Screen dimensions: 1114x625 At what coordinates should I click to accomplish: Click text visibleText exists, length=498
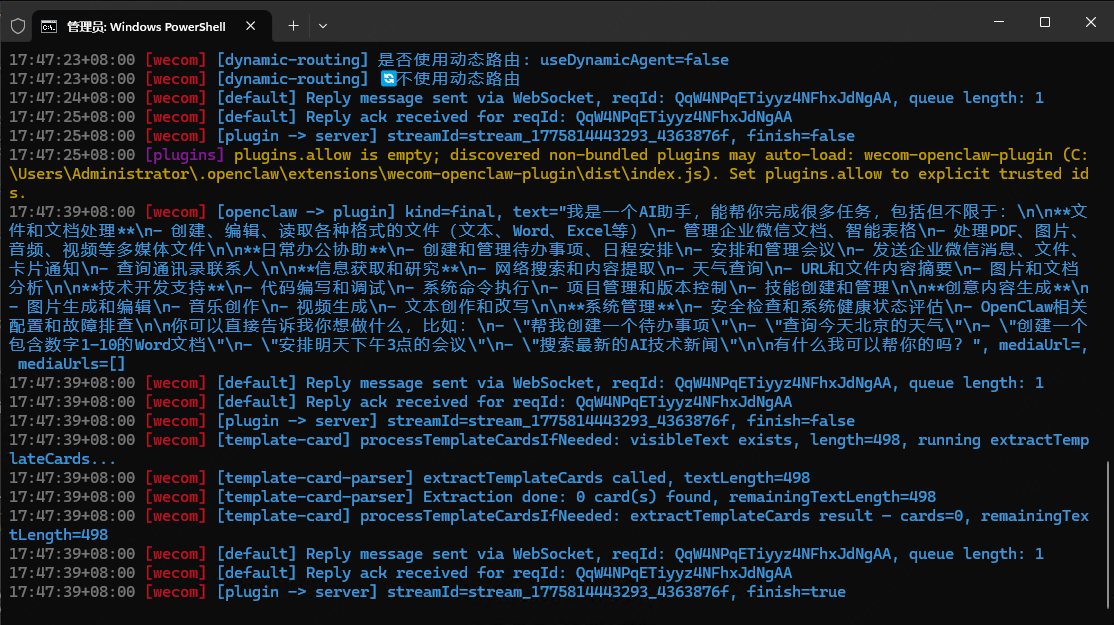pyautogui.click(x=764, y=440)
